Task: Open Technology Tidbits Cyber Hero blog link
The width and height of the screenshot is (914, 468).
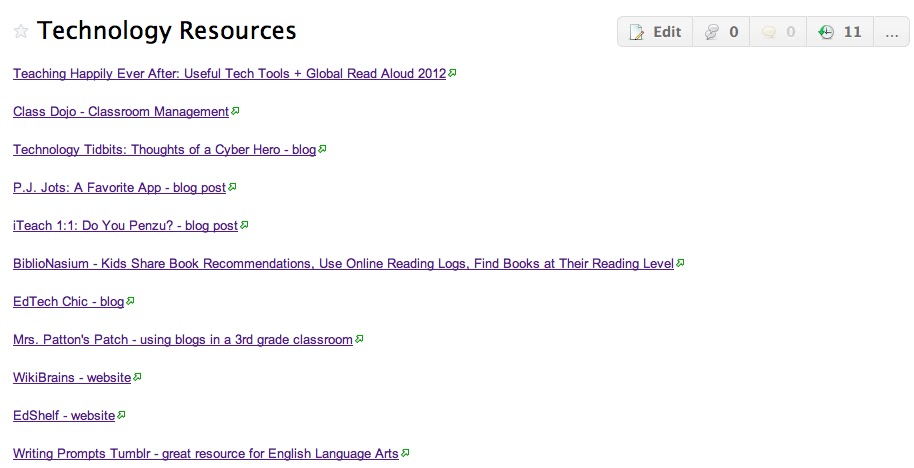Action: click(164, 150)
